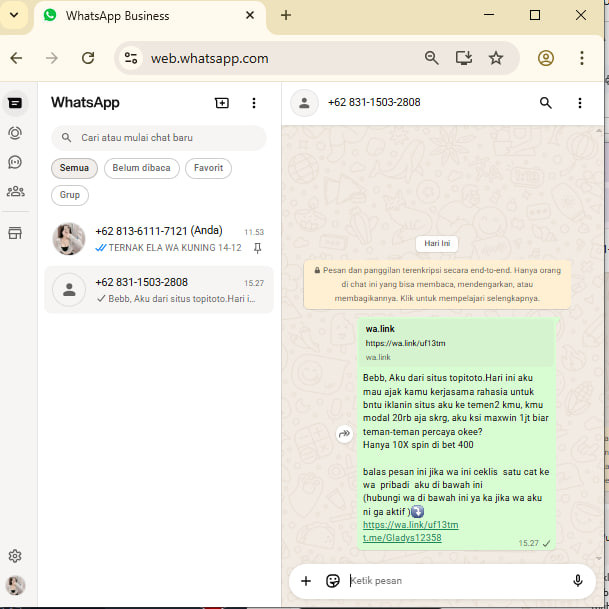Close the WhatsApp Business tab

(250, 16)
